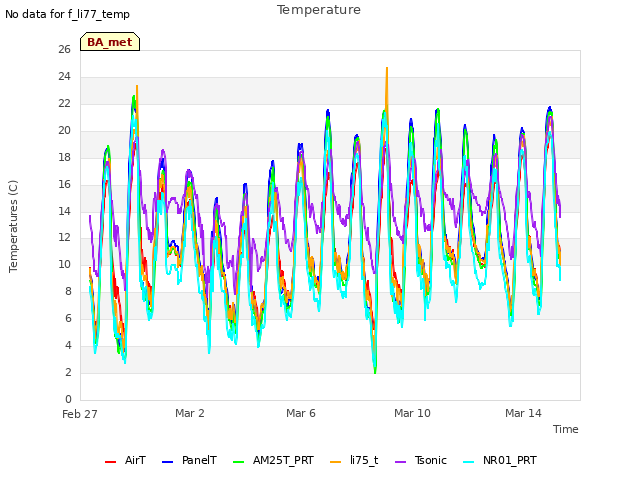Viewport: 640px width, 480px height.
Task: Toggle the PanelT legend entry
Action: [x=189, y=461]
